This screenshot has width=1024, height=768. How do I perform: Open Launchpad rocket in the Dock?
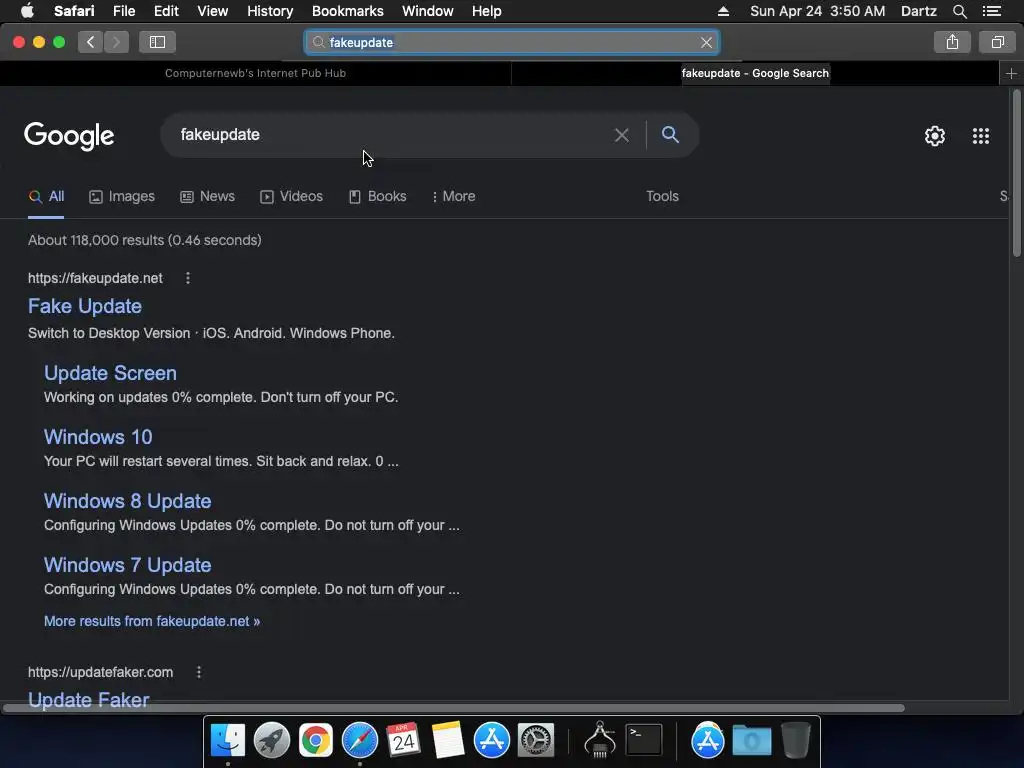click(272, 741)
